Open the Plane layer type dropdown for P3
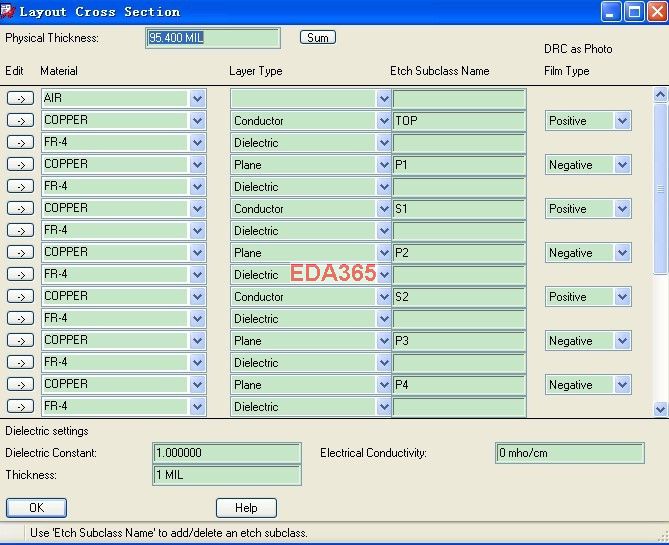 [x=384, y=341]
